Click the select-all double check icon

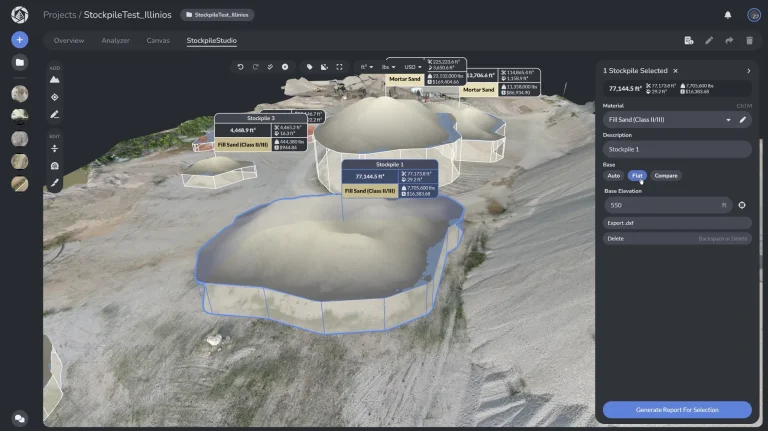[x=270, y=67]
